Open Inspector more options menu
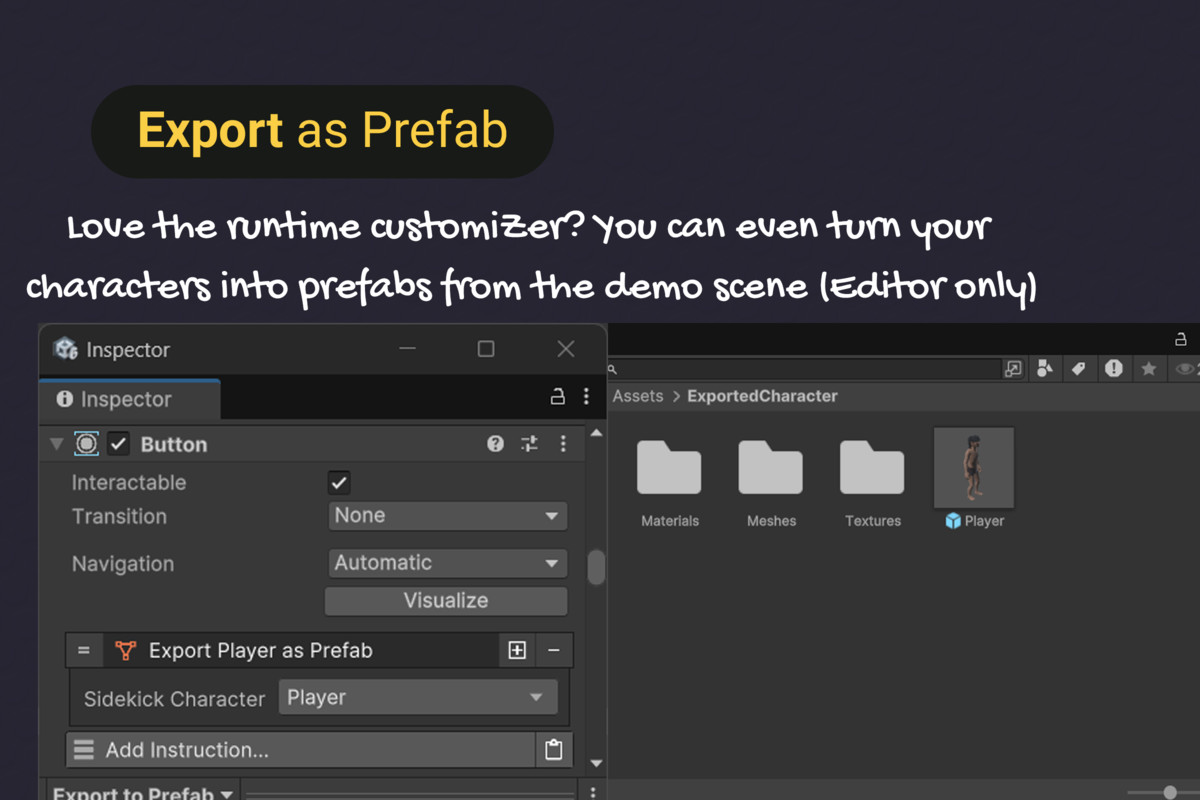This screenshot has width=1200, height=800. [x=587, y=396]
